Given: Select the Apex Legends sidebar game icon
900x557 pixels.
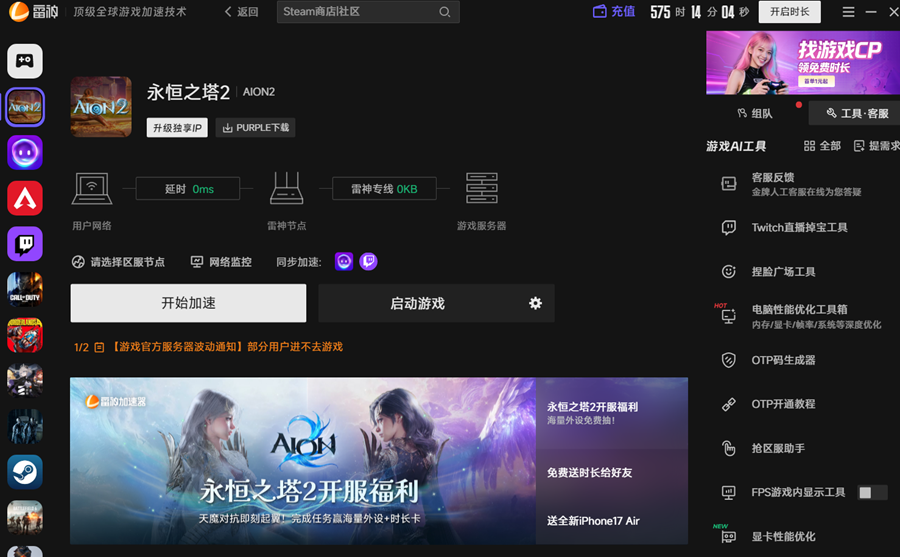Looking at the screenshot, I should click(x=25, y=198).
